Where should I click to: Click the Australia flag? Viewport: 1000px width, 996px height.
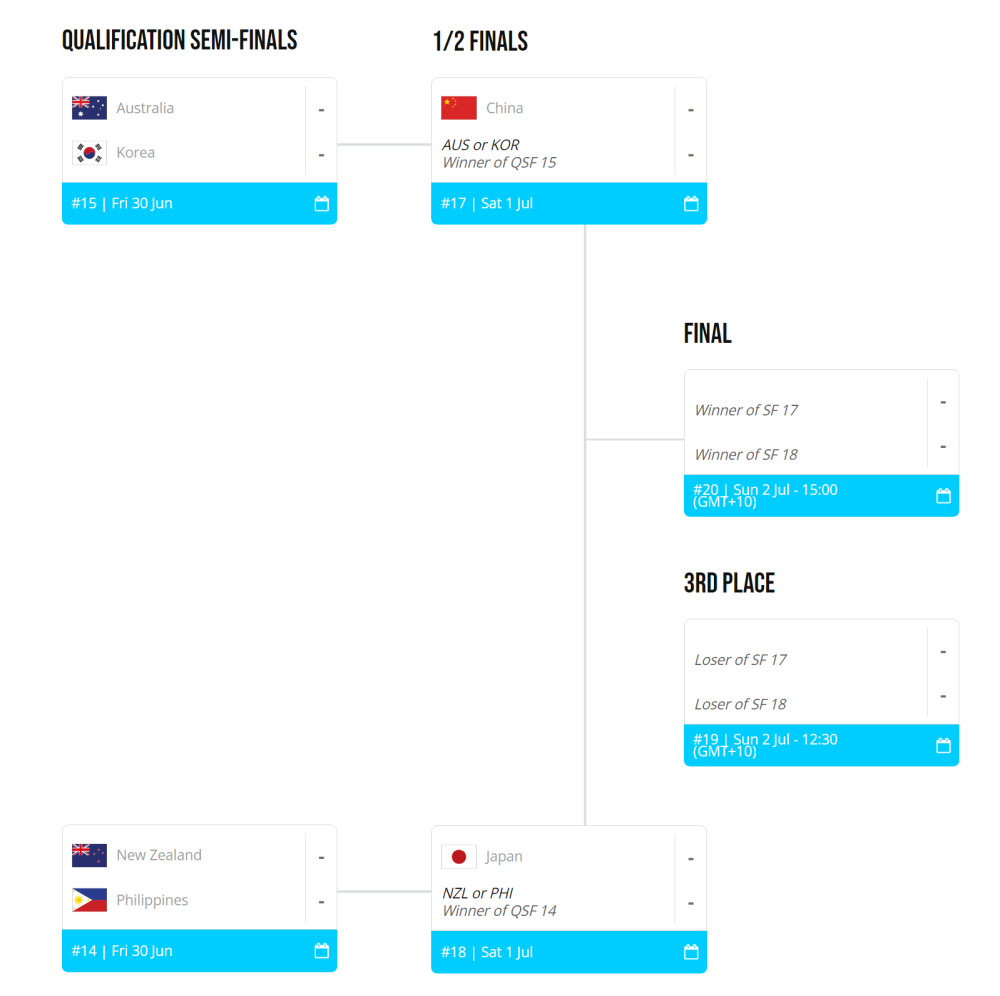coord(89,108)
